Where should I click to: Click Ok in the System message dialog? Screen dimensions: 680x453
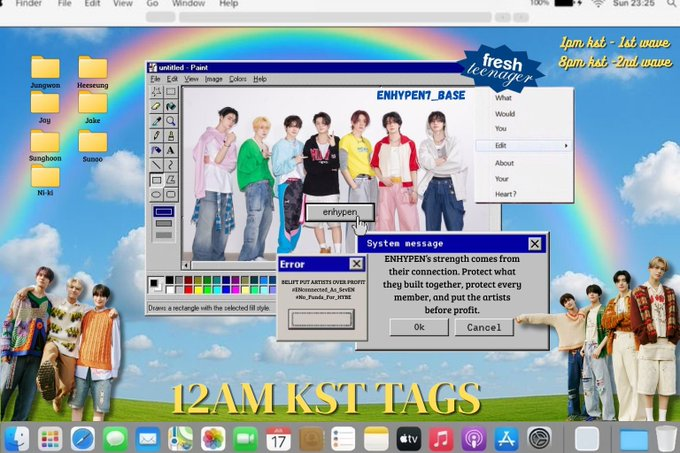tap(419, 327)
